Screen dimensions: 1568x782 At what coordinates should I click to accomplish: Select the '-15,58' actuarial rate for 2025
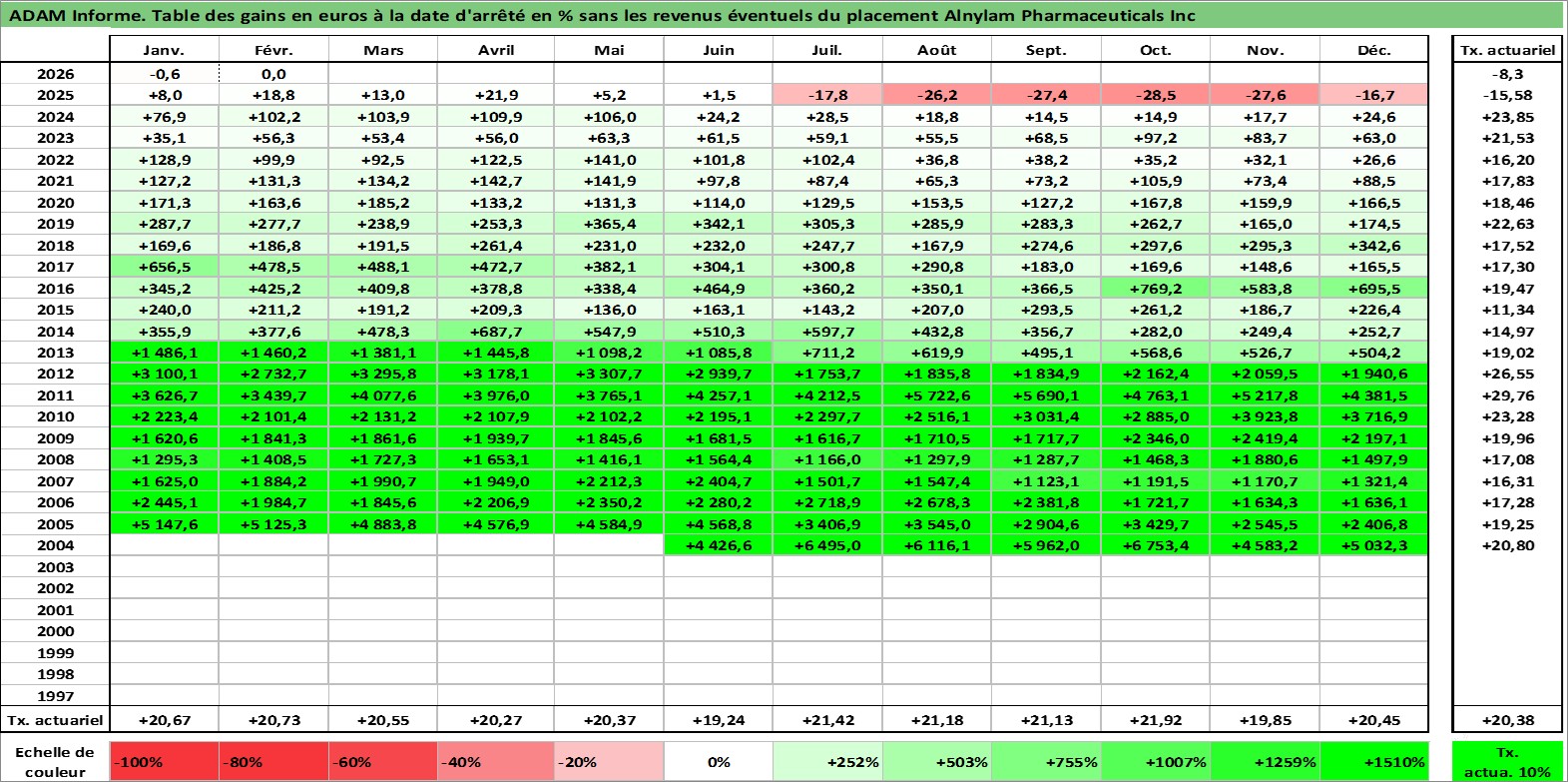point(1507,95)
